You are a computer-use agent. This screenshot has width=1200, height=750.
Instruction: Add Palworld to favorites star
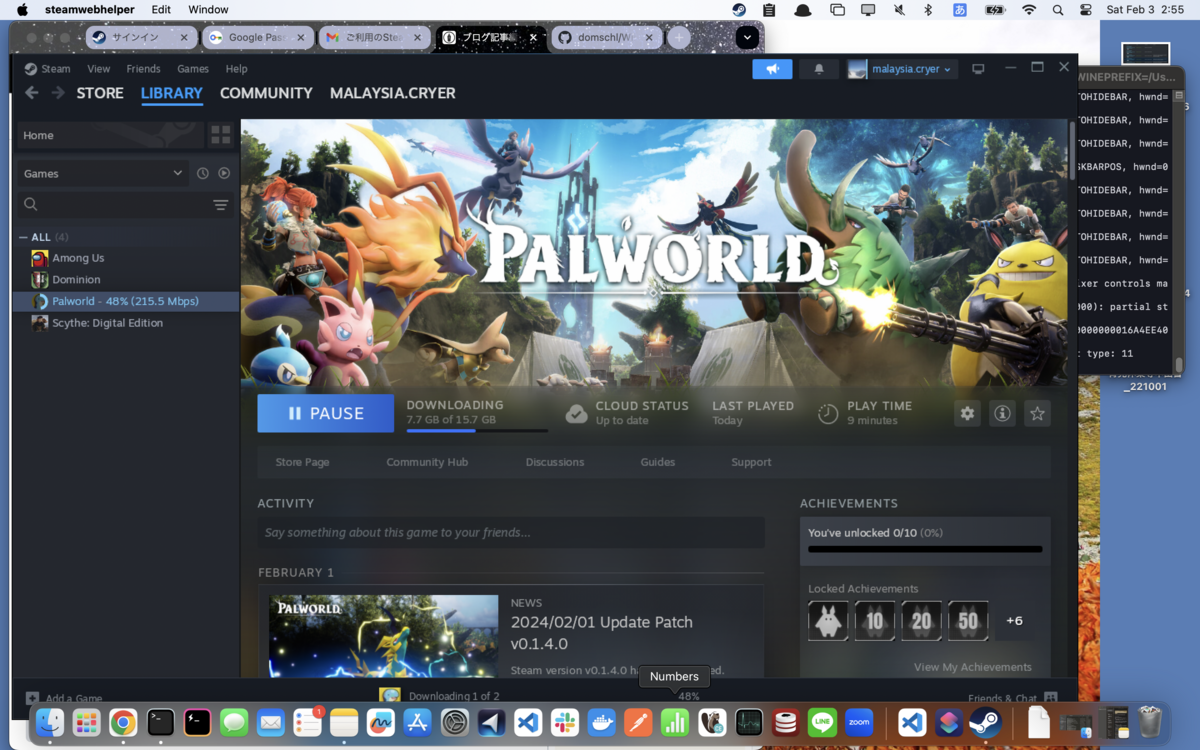1037,413
